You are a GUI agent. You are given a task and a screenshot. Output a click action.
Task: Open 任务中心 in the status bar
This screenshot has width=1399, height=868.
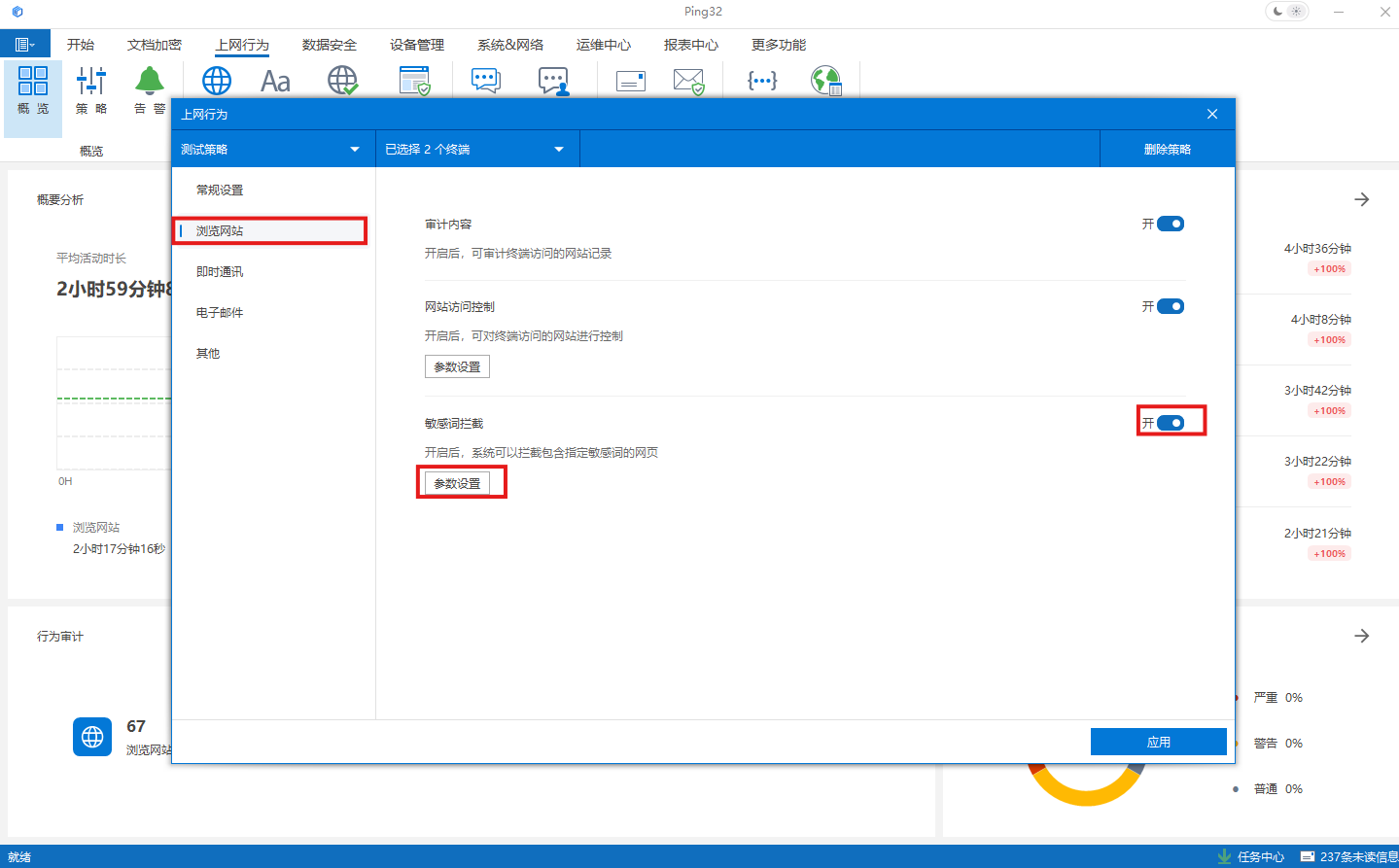(1259, 856)
